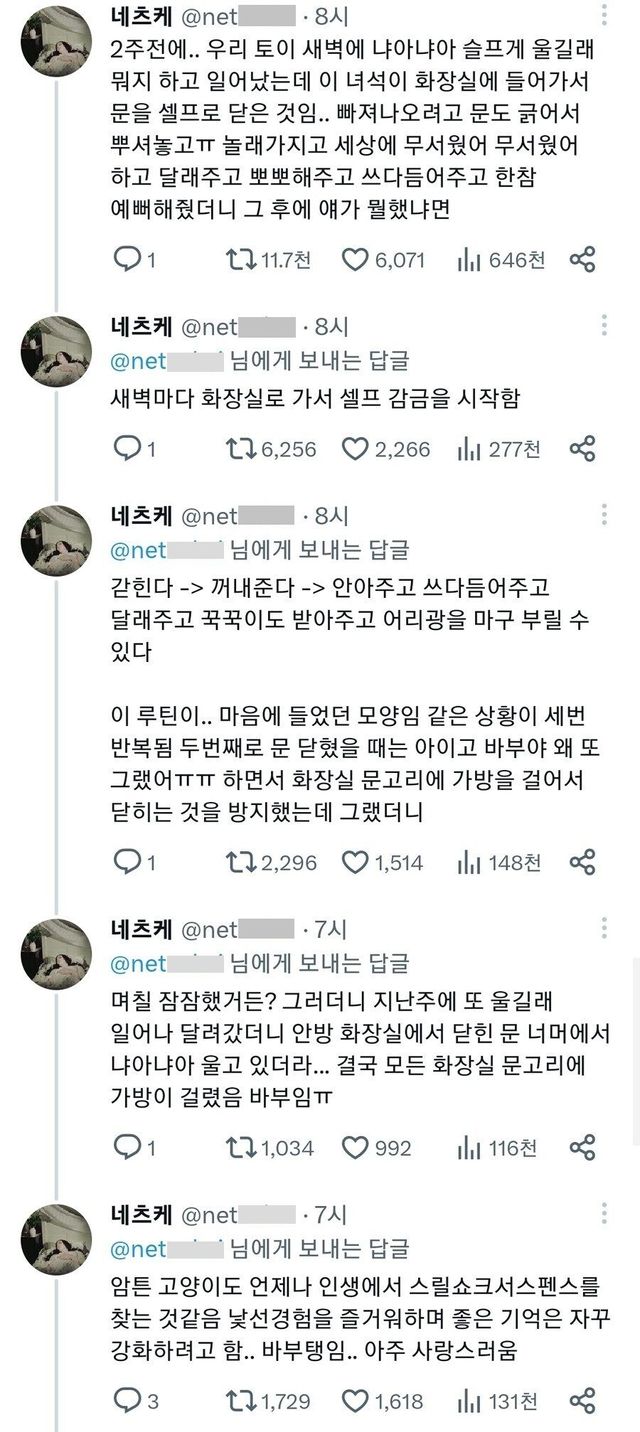The image size is (640, 1432).
Task: Like the tweet with 6,071 likes
Action: tap(355, 260)
